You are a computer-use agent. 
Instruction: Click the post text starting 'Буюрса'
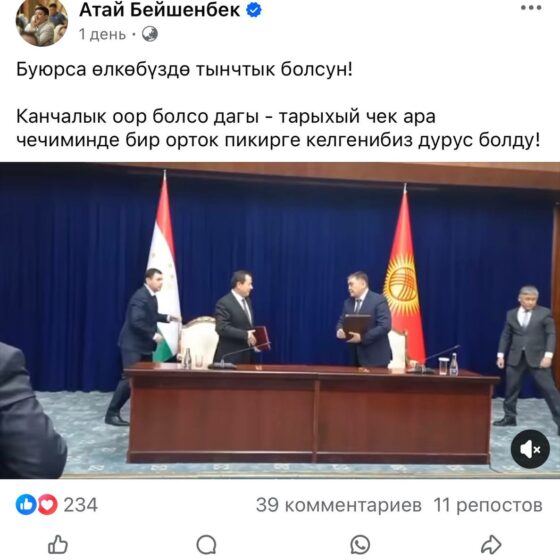click(184, 69)
